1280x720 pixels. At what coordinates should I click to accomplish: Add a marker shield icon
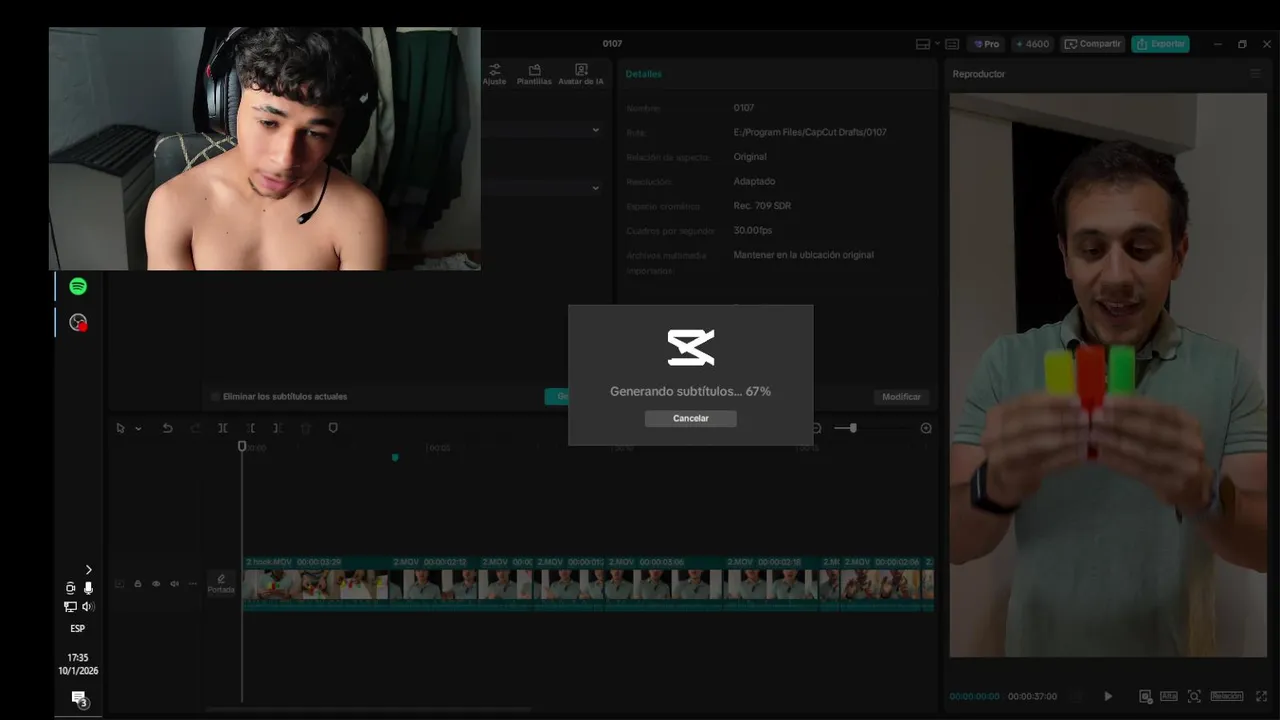(x=333, y=428)
